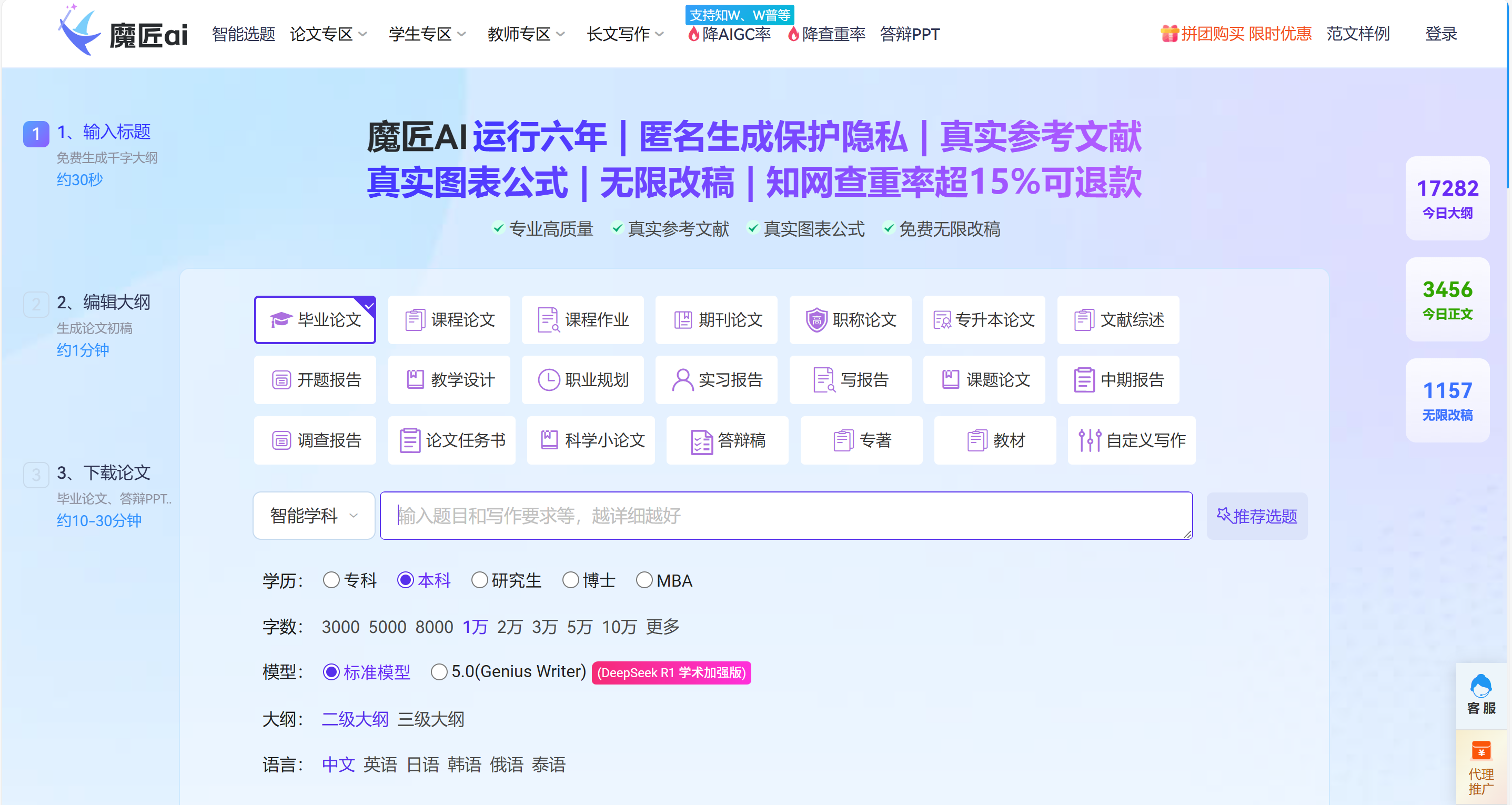Choose 教学设计 teaching design
1512x805 pixels.
tap(449, 380)
